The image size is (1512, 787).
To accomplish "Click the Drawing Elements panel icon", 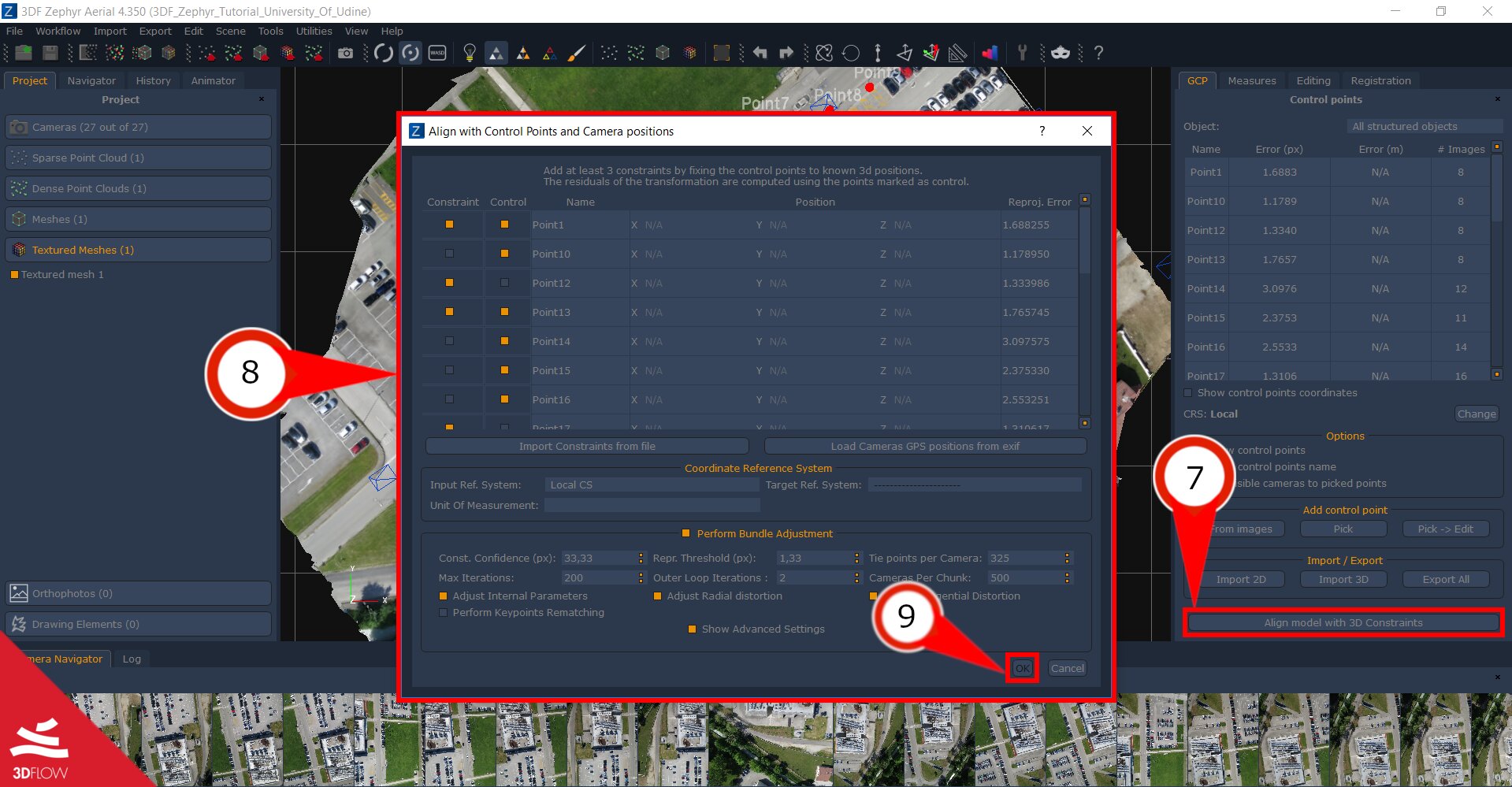I will 19,624.
